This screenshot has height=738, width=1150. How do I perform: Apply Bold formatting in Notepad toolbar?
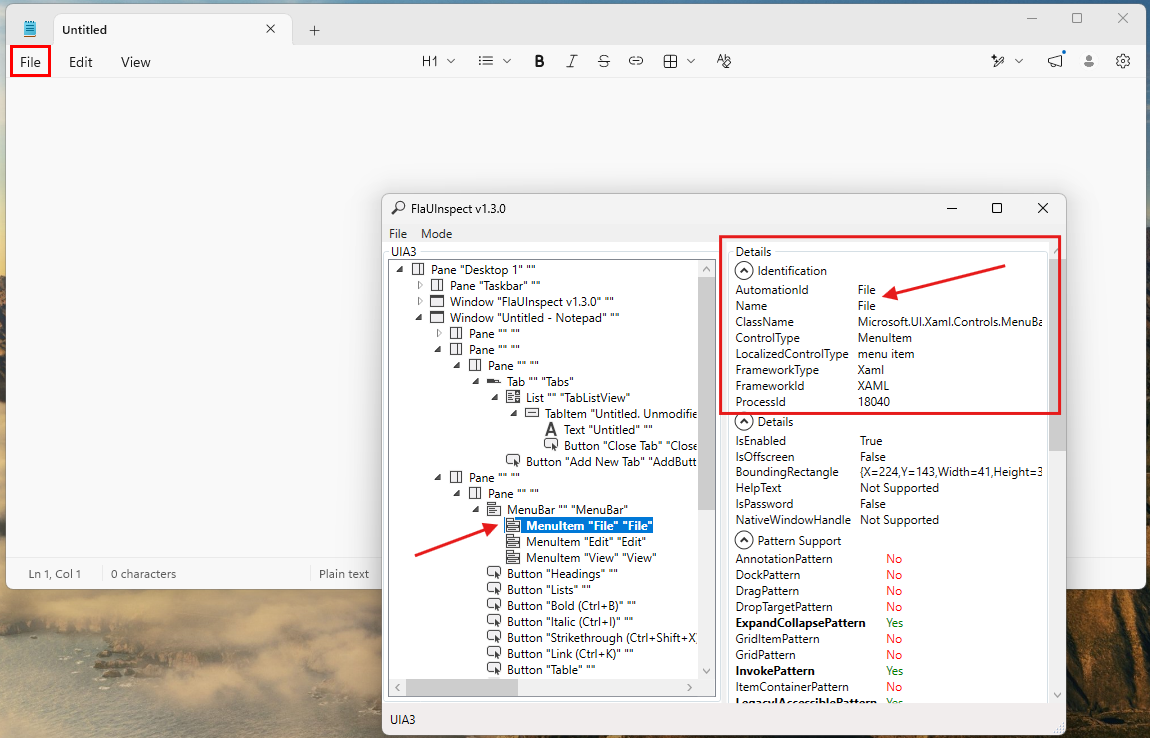539,61
